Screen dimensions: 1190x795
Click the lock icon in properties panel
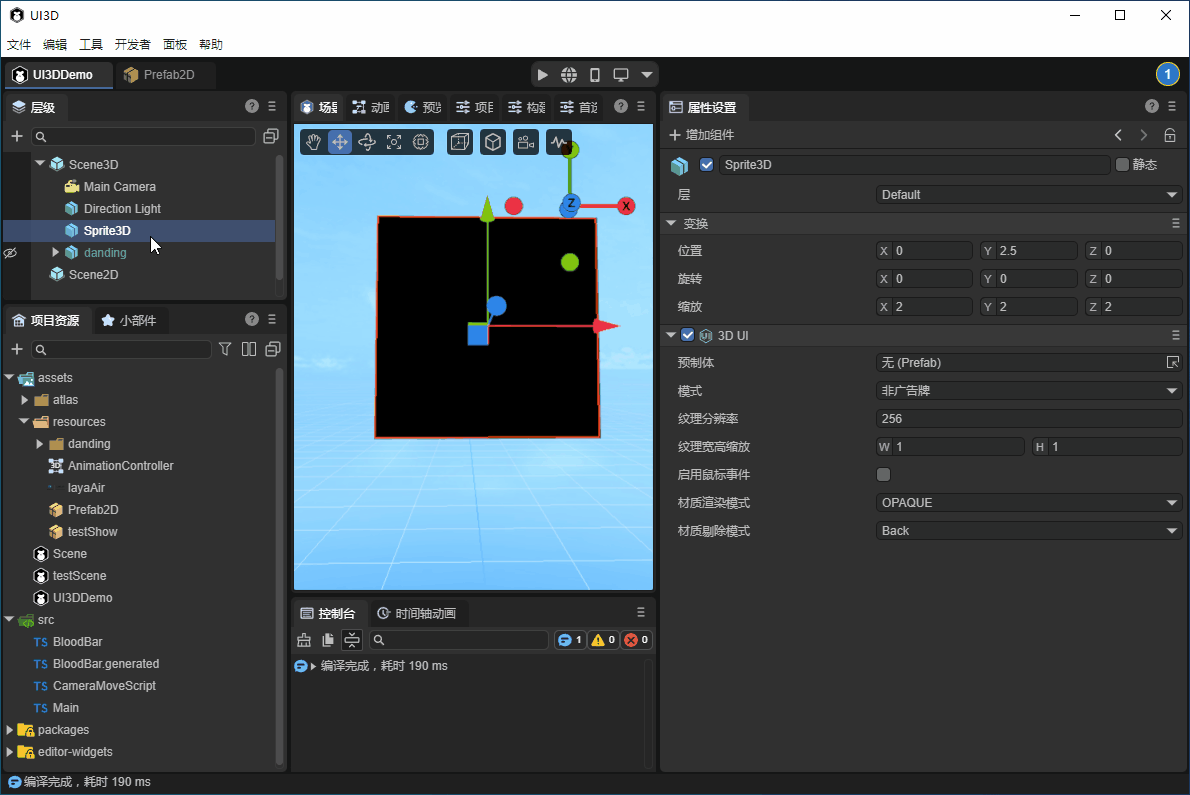click(x=1170, y=135)
